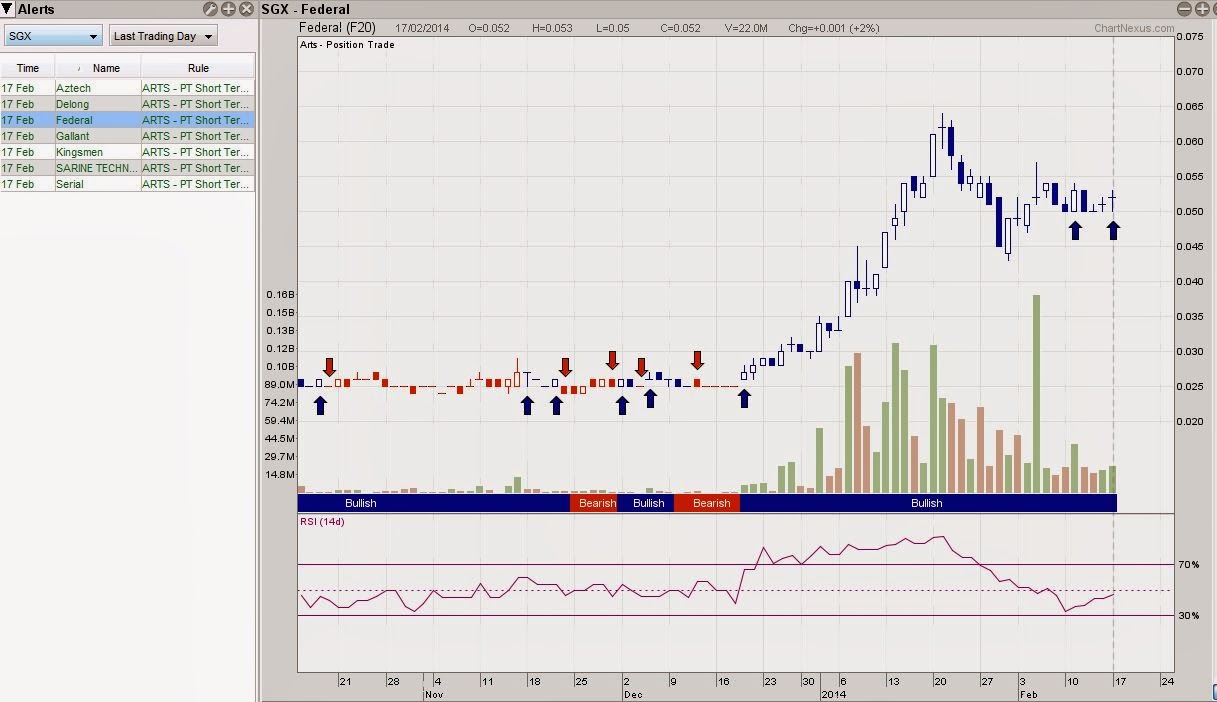
Task: Select the Gallant alert row
Action: [127, 136]
